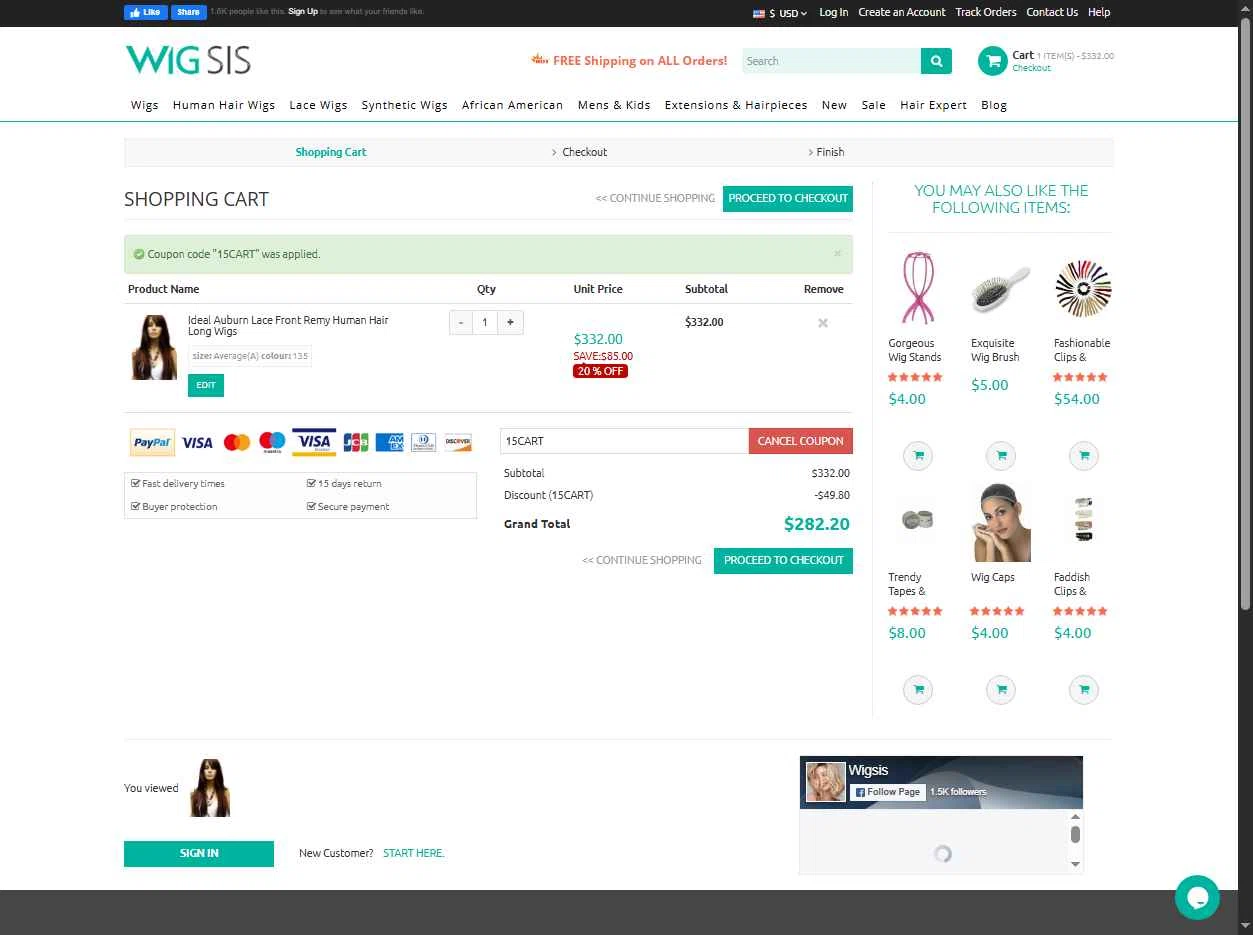
Task: Click the JCB card logo
Action: click(x=356, y=442)
